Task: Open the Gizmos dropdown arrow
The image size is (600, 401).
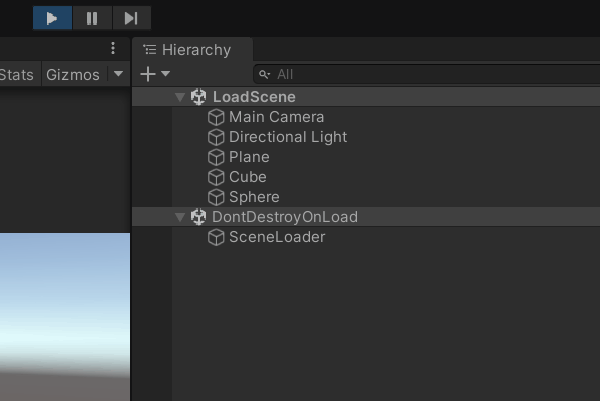Action: pos(119,73)
